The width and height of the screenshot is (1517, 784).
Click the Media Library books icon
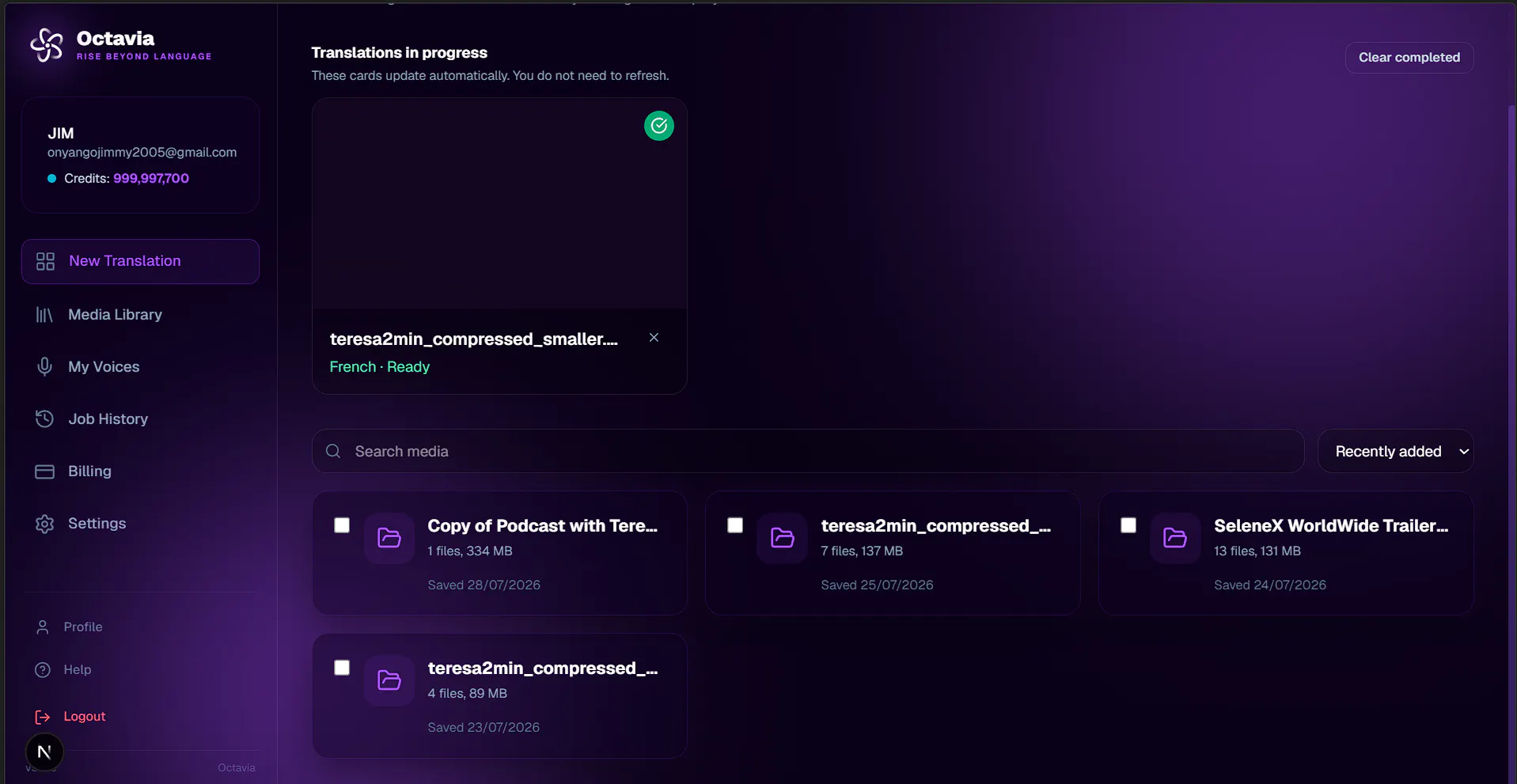pyautogui.click(x=44, y=315)
